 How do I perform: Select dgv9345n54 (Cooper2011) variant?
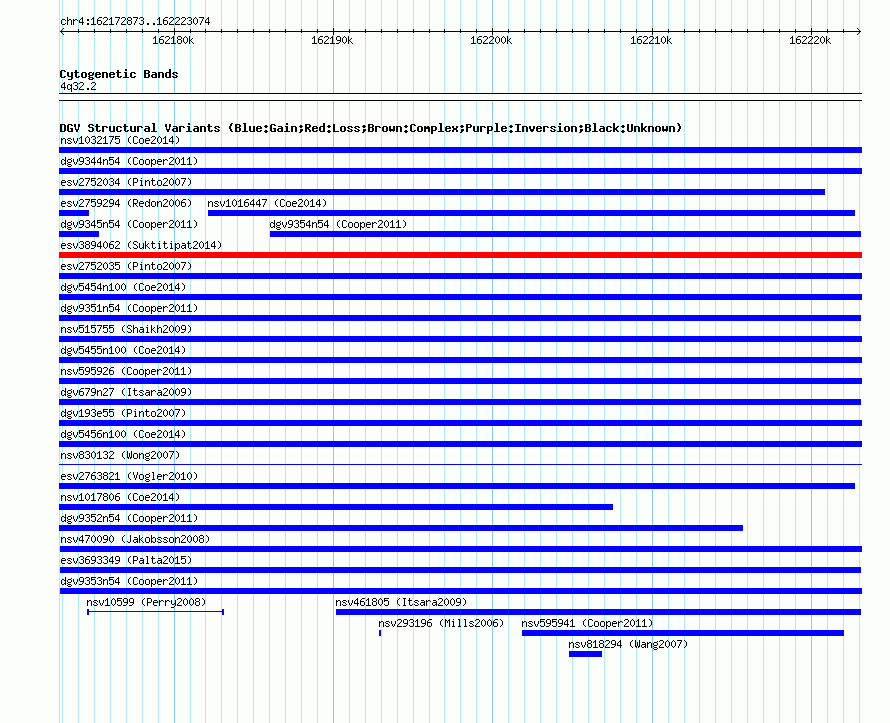click(x=79, y=234)
